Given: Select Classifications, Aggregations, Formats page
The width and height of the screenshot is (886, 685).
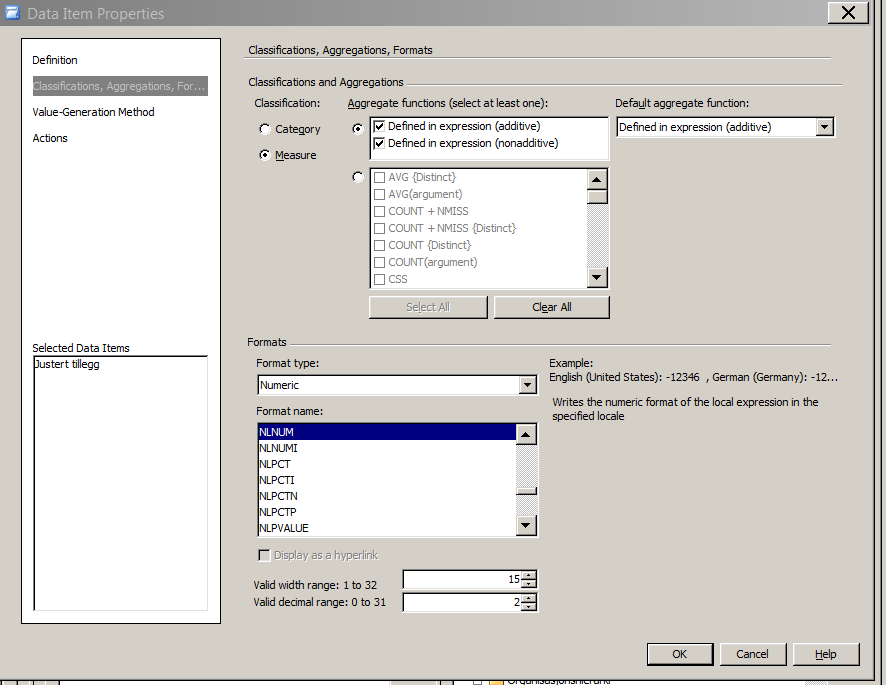Looking at the screenshot, I should (120, 86).
